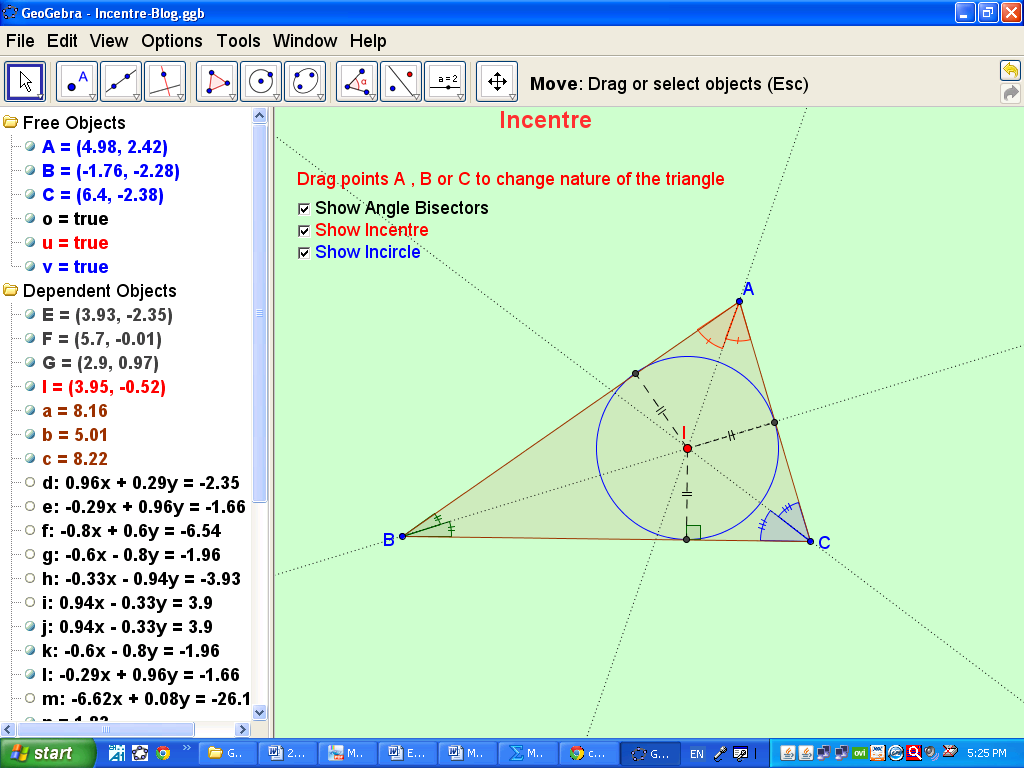Uncheck Show Angle Bisectors
Viewport: 1024px width, 768px height.
pos(303,208)
